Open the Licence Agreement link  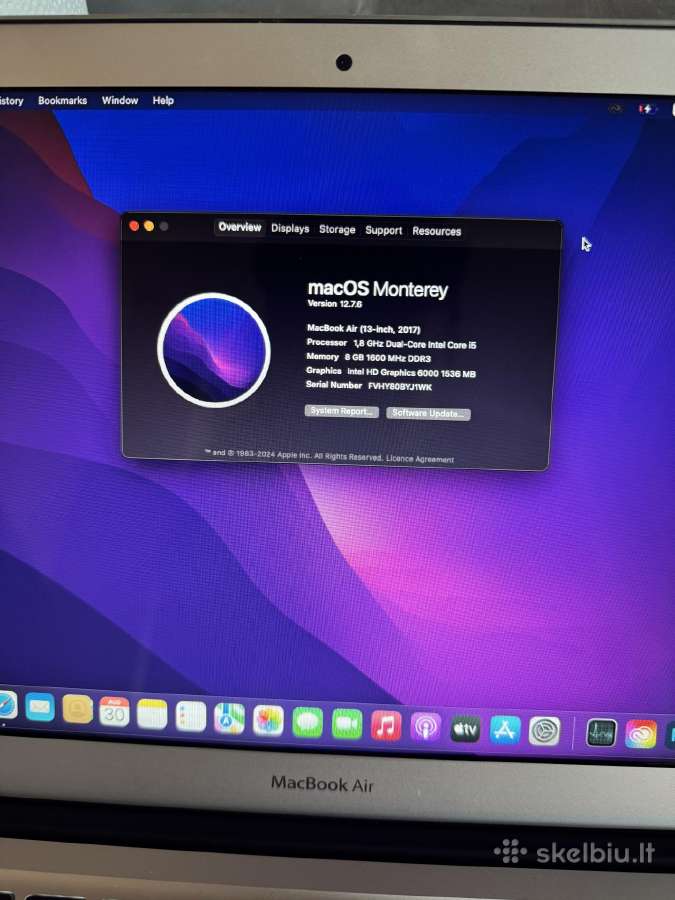click(x=420, y=459)
